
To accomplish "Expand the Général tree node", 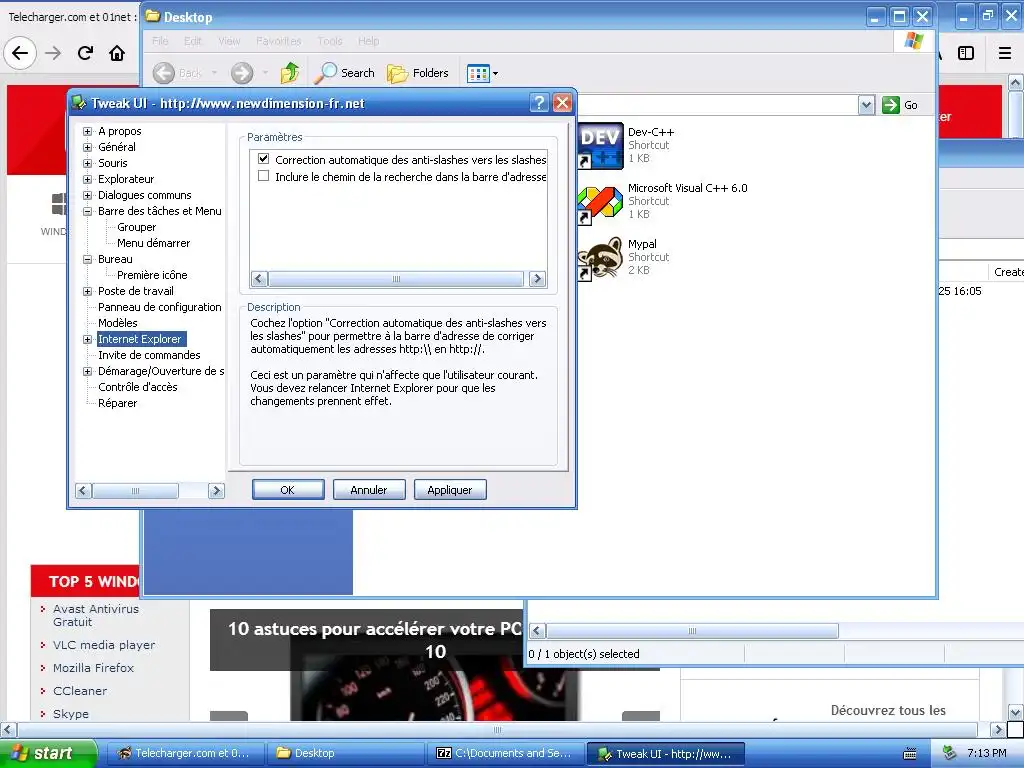I will pos(88,147).
